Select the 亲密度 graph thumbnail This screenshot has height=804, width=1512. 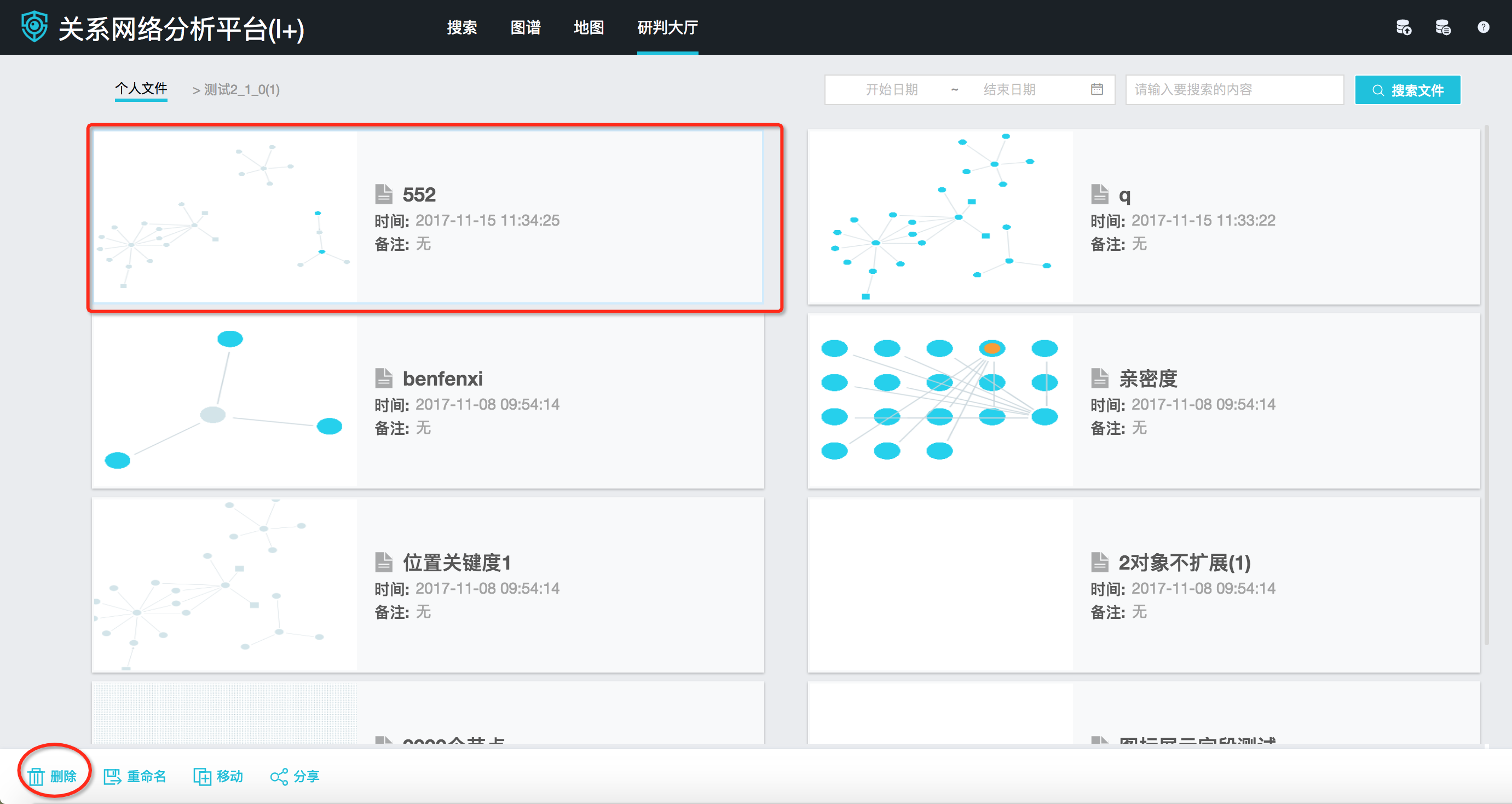pos(941,401)
